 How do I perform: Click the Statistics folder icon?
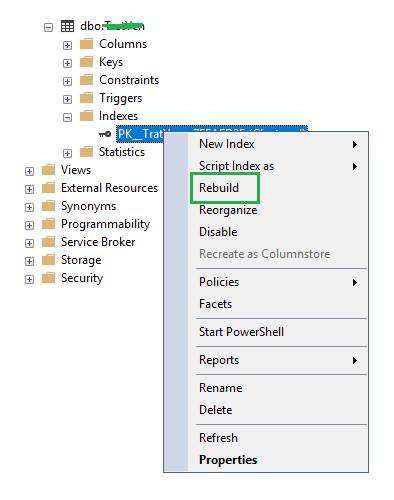[87, 152]
